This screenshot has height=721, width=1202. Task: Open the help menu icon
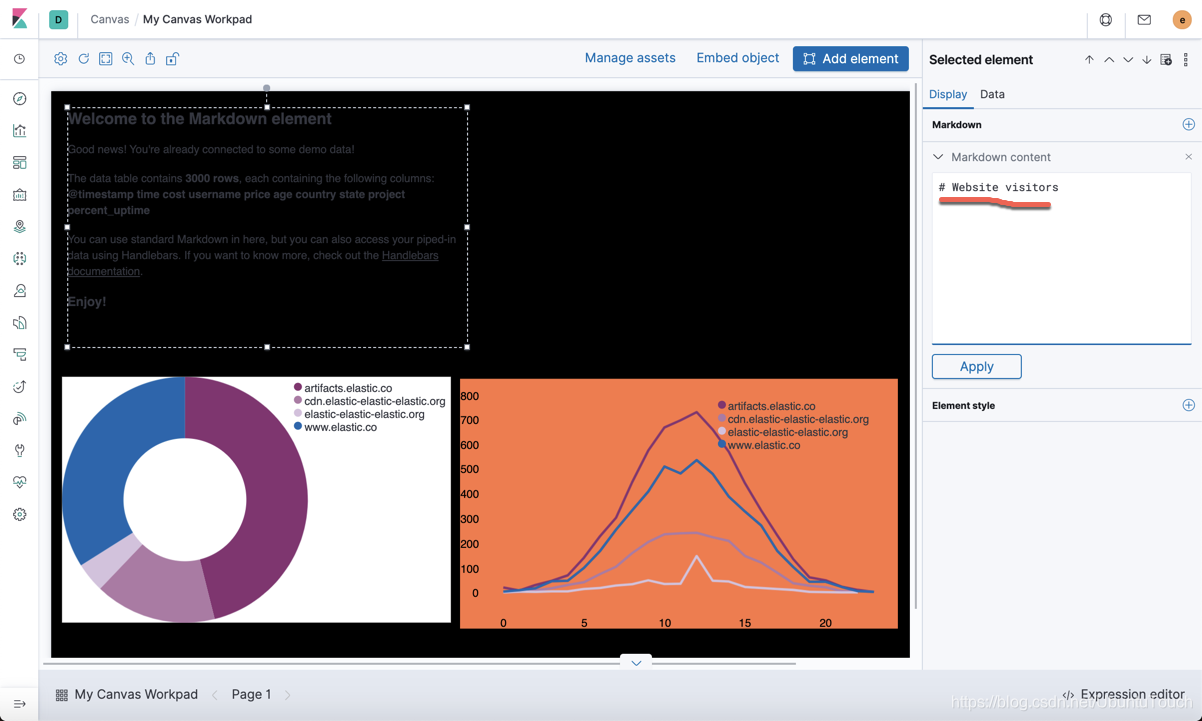[1106, 20]
